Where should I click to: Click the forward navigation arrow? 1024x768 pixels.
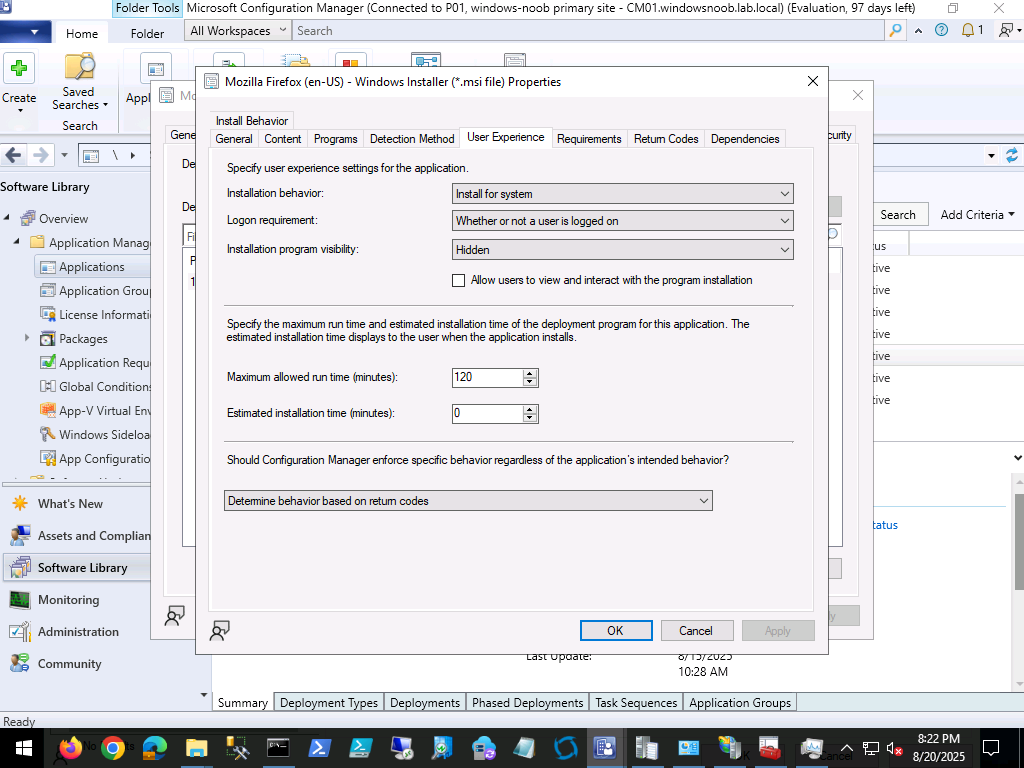(x=40, y=155)
